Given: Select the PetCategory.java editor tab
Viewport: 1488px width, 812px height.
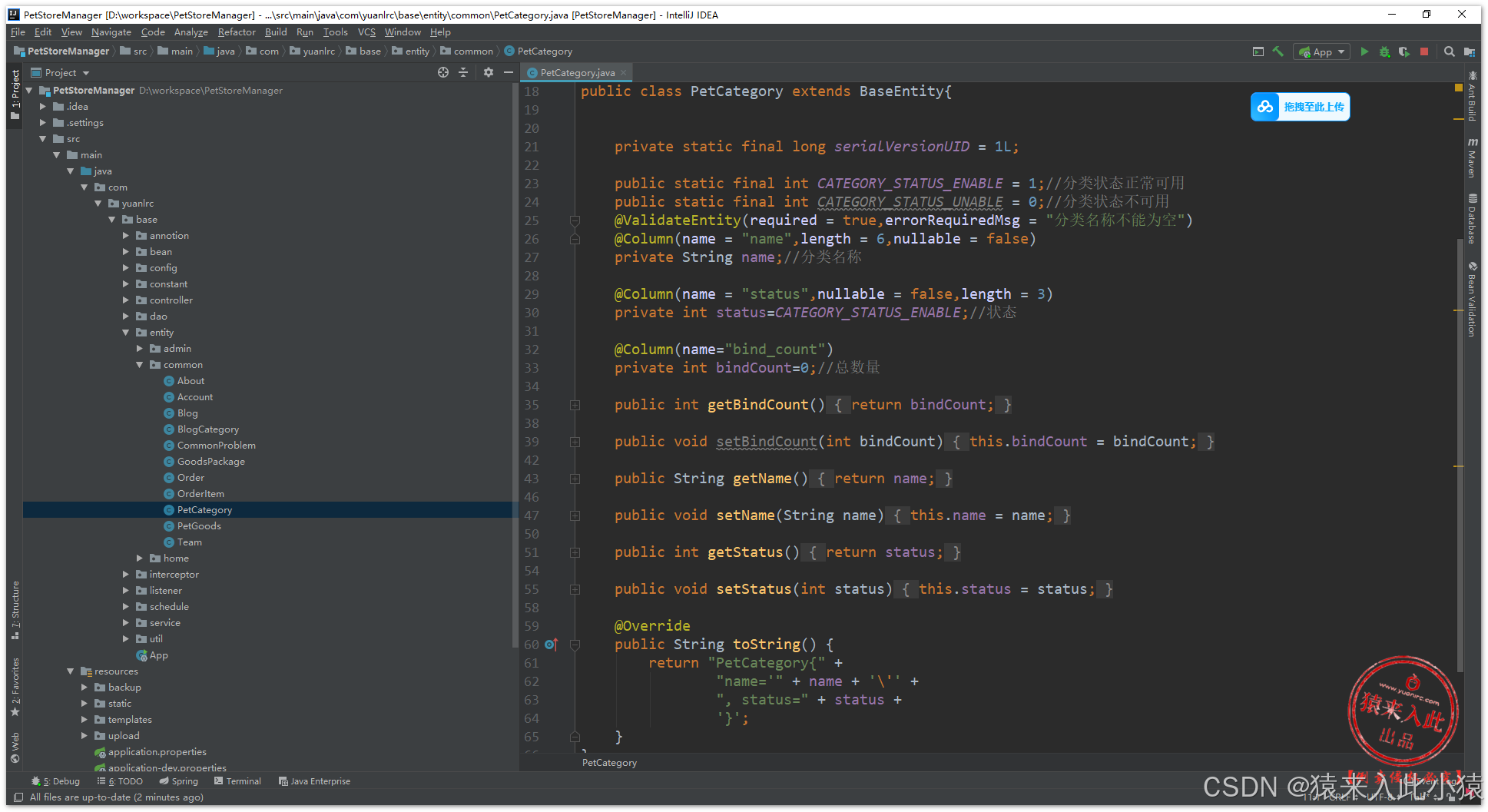Looking at the screenshot, I should click(577, 73).
